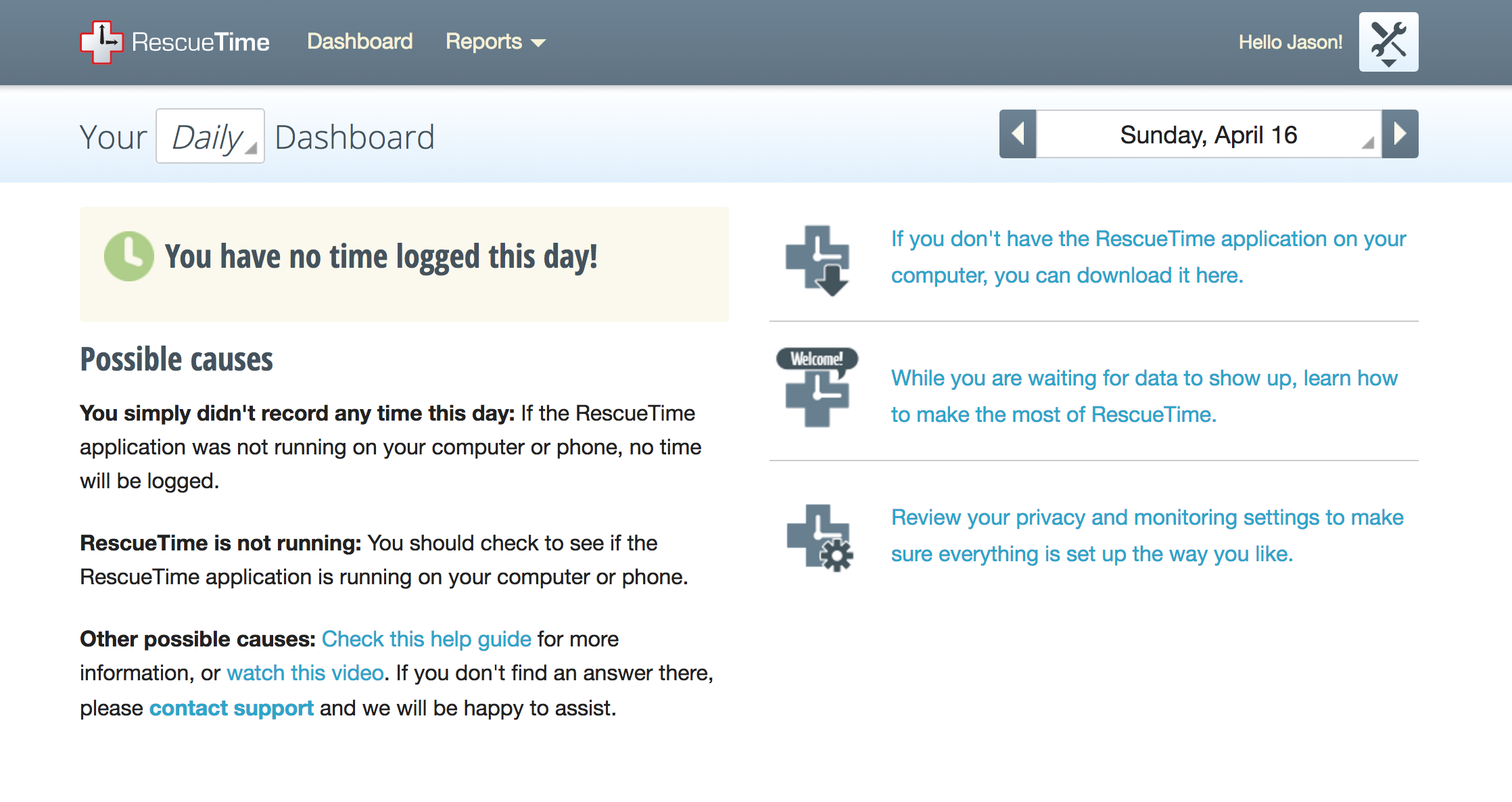Open Check this help guide link
This screenshot has width=1512, height=802.
point(427,639)
